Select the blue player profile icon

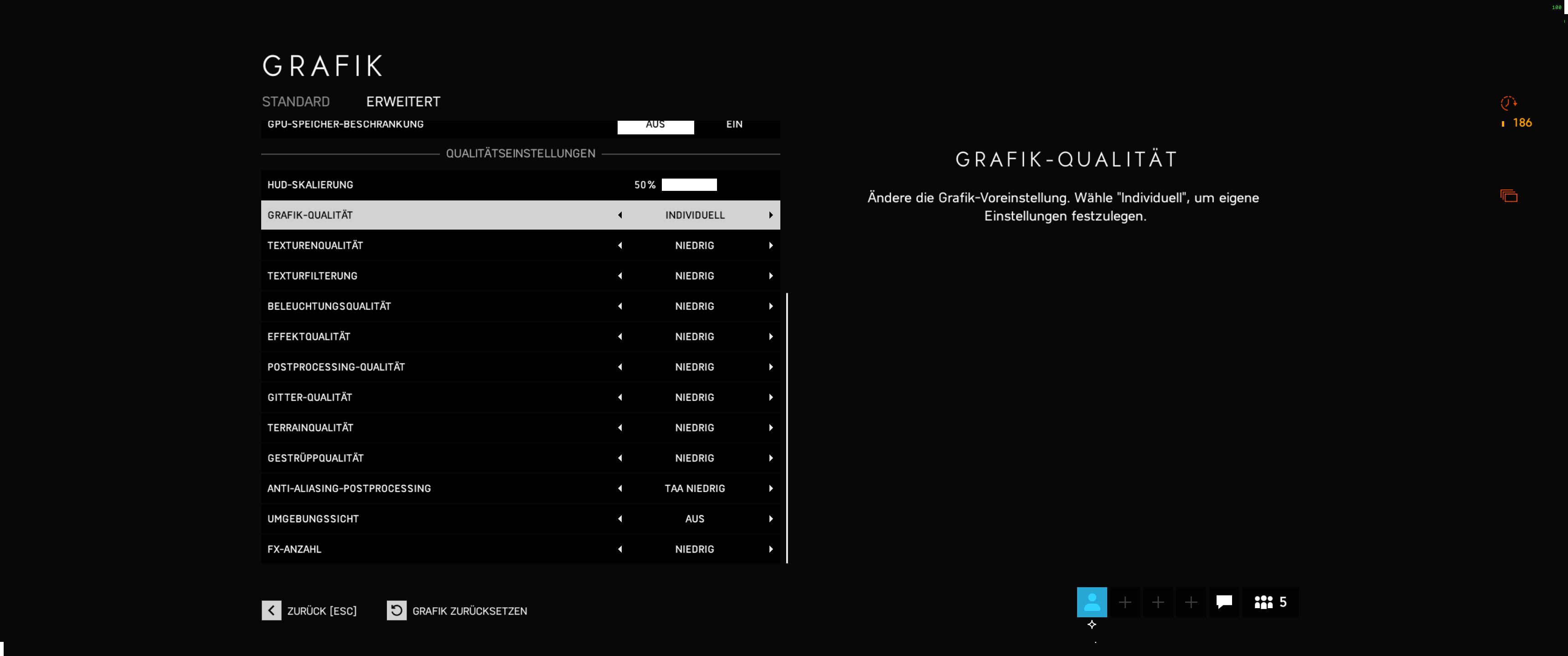[1091, 602]
